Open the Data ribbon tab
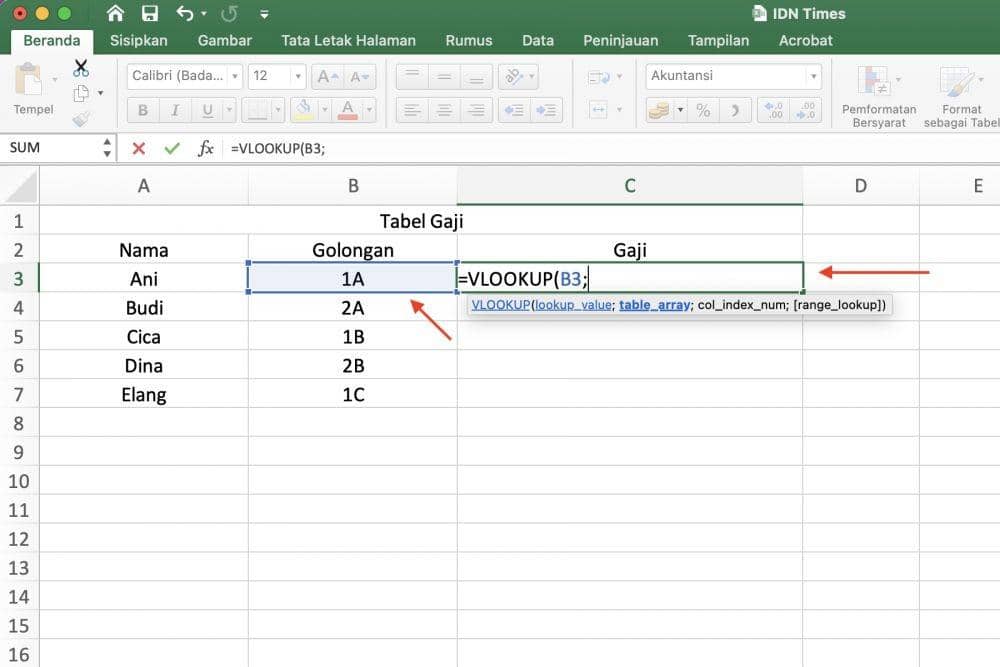 [538, 41]
